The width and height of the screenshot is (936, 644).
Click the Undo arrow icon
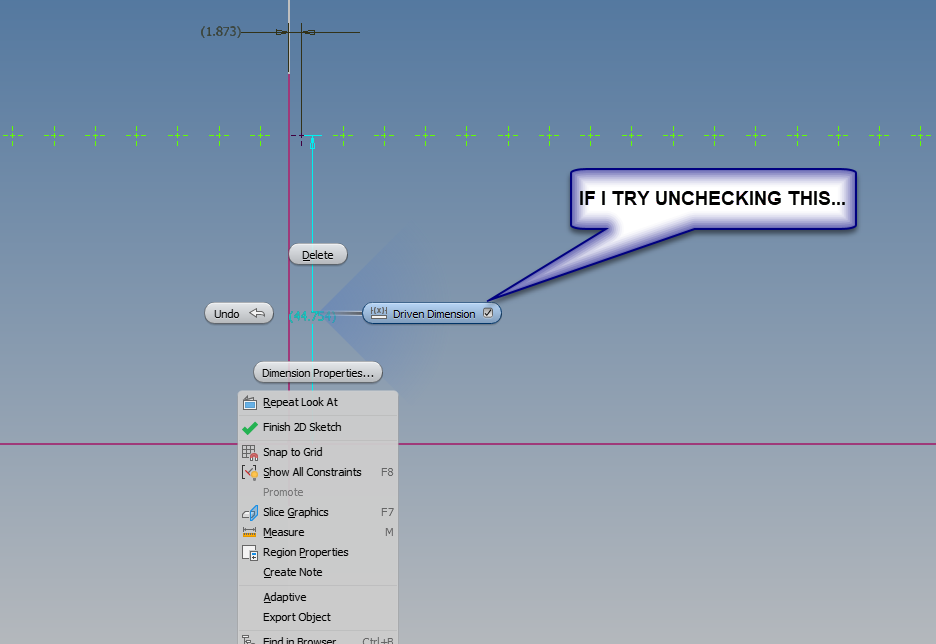pos(257,312)
